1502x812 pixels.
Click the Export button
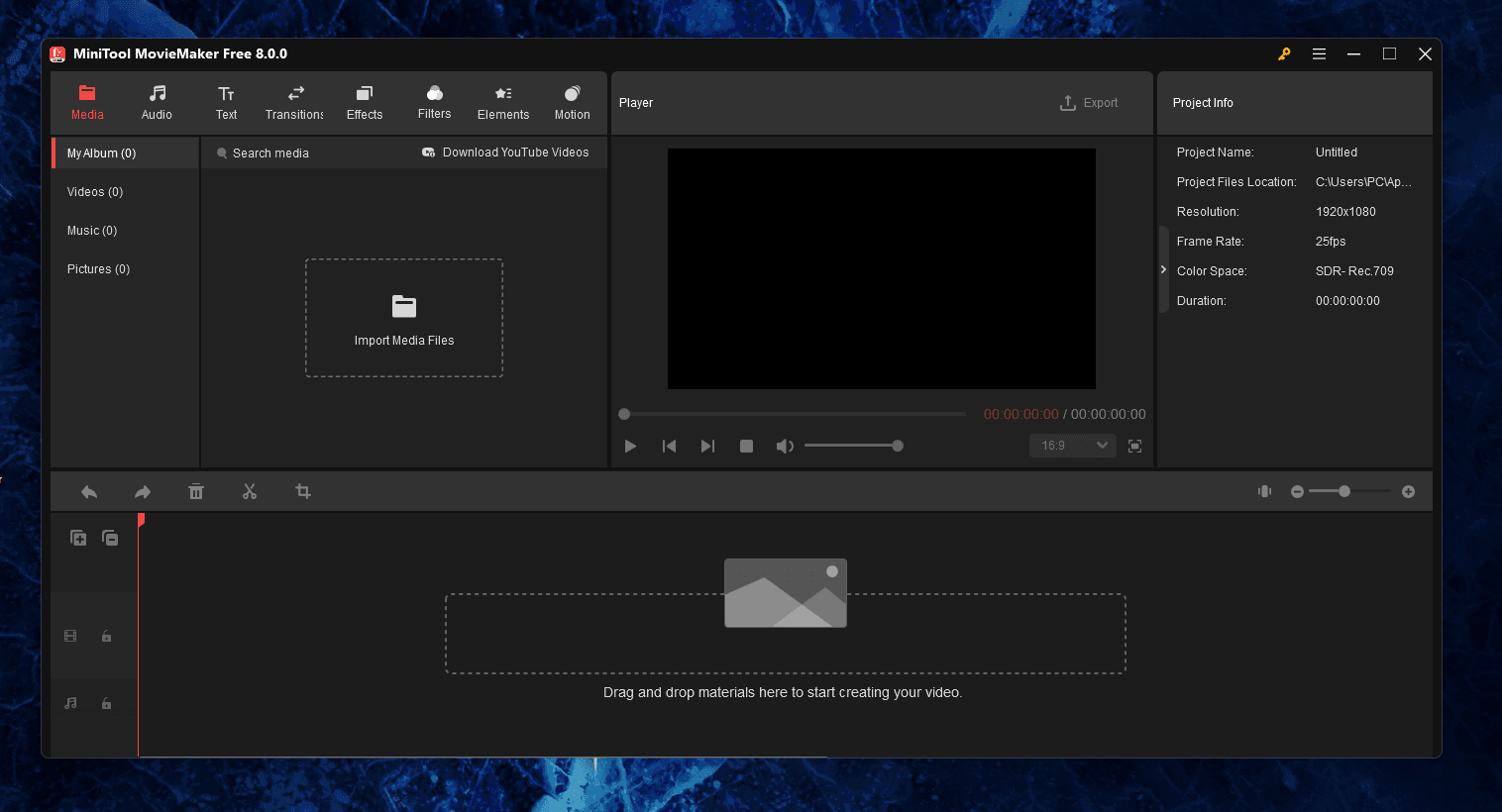click(1089, 102)
